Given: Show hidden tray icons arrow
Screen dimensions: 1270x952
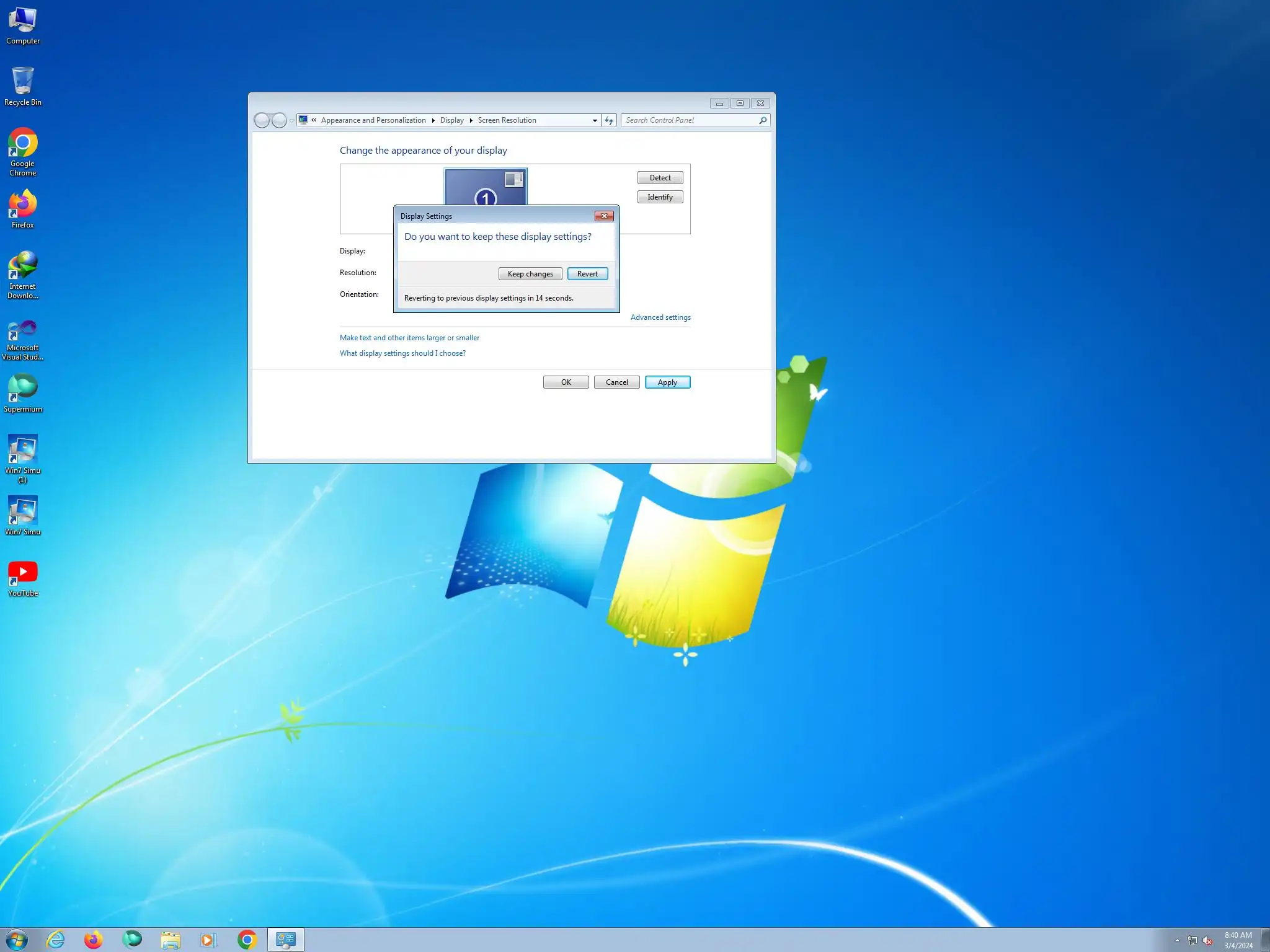Looking at the screenshot, I should [x=1176, y=940].
